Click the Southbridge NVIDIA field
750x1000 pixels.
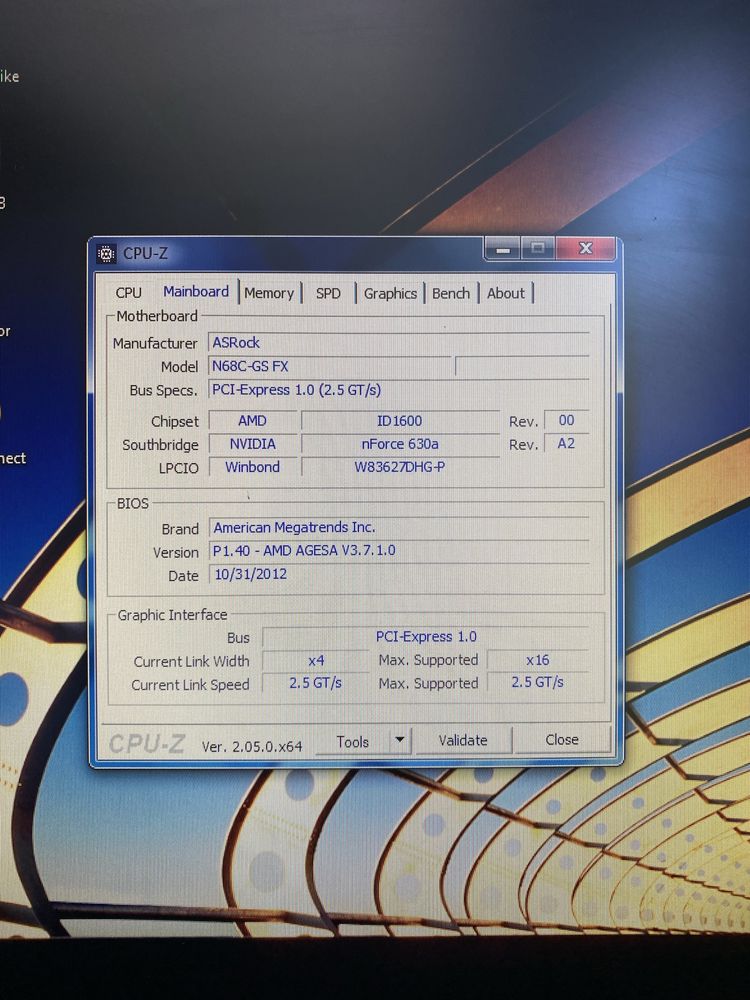(x=253, y=444)
